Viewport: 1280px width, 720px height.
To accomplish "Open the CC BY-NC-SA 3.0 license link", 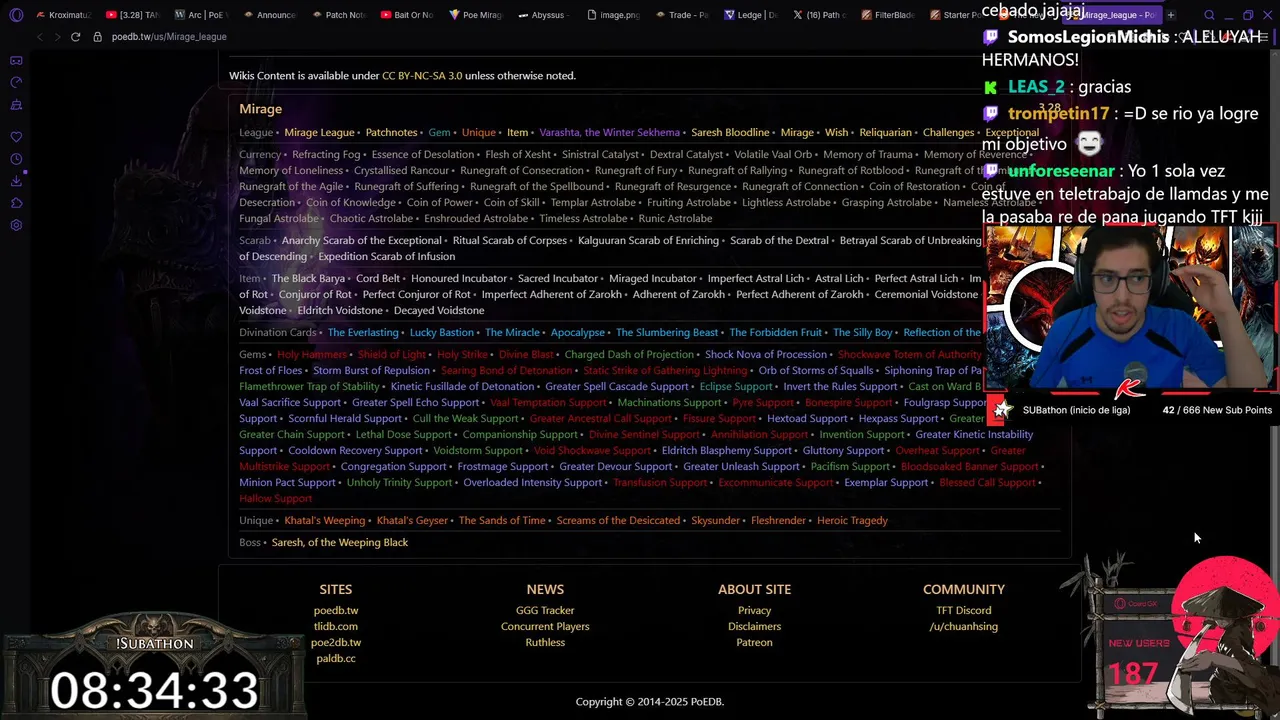I will [x=422, y=76].
